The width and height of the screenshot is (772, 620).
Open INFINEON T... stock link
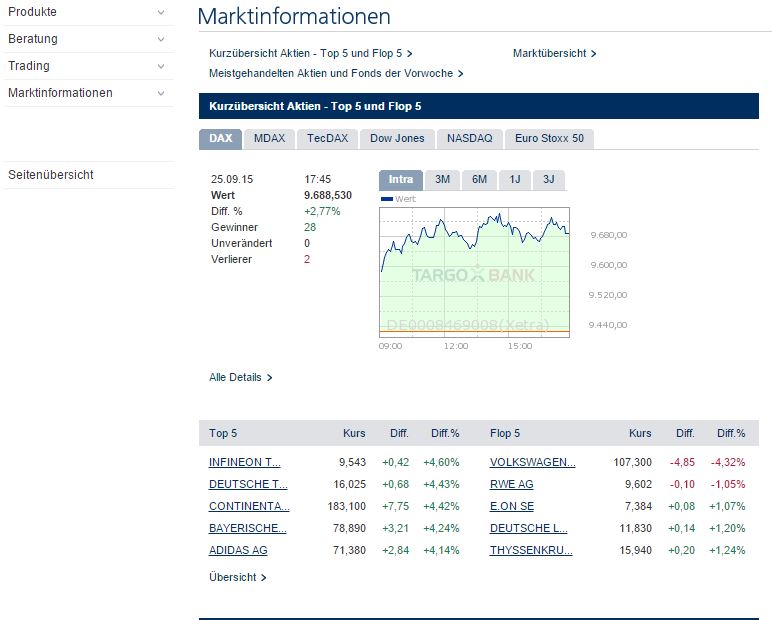(244, 462)
